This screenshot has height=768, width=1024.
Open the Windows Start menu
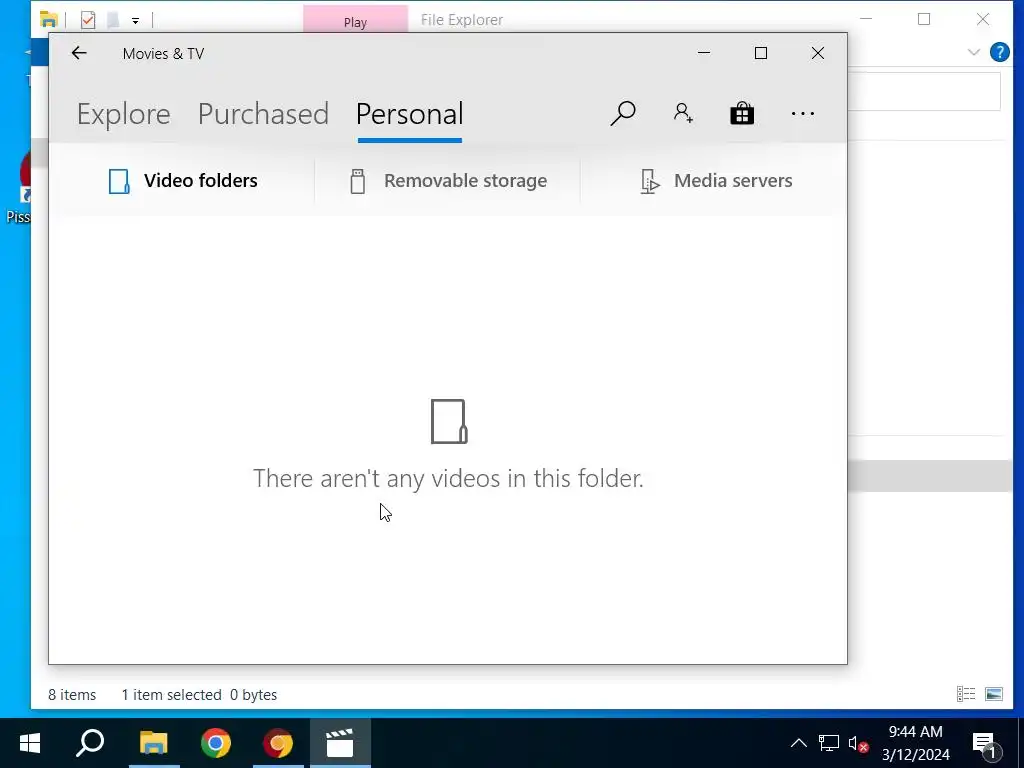pos(30,743)
